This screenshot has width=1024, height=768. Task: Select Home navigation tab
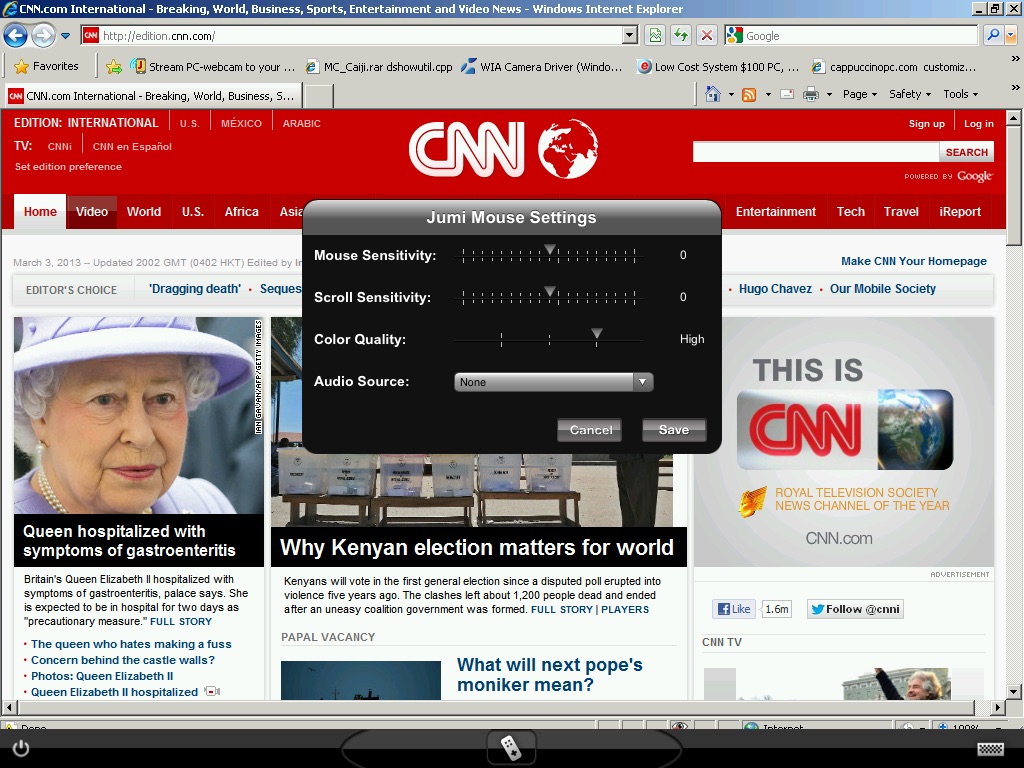pos(40,212)
